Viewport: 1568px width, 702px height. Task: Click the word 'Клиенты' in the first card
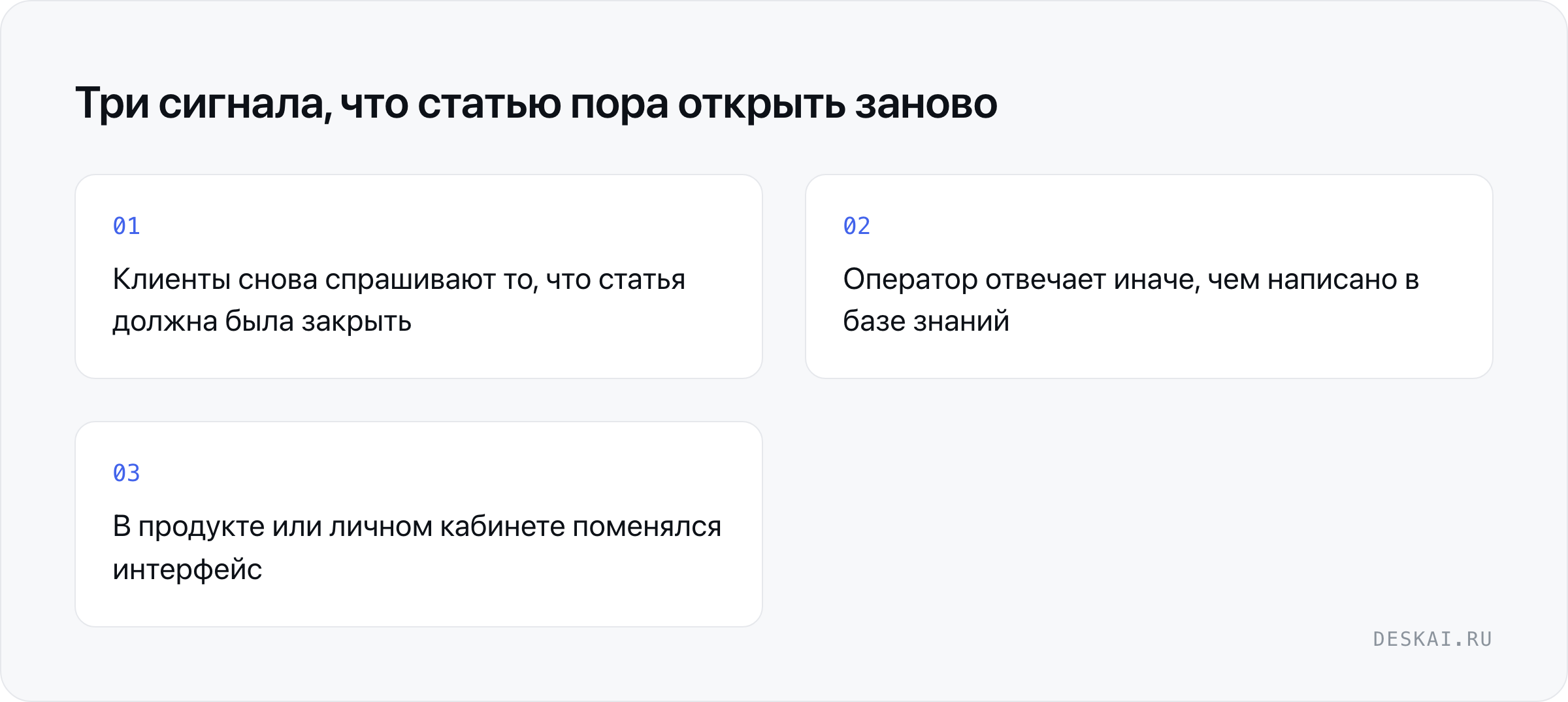(x=172, y=280)
